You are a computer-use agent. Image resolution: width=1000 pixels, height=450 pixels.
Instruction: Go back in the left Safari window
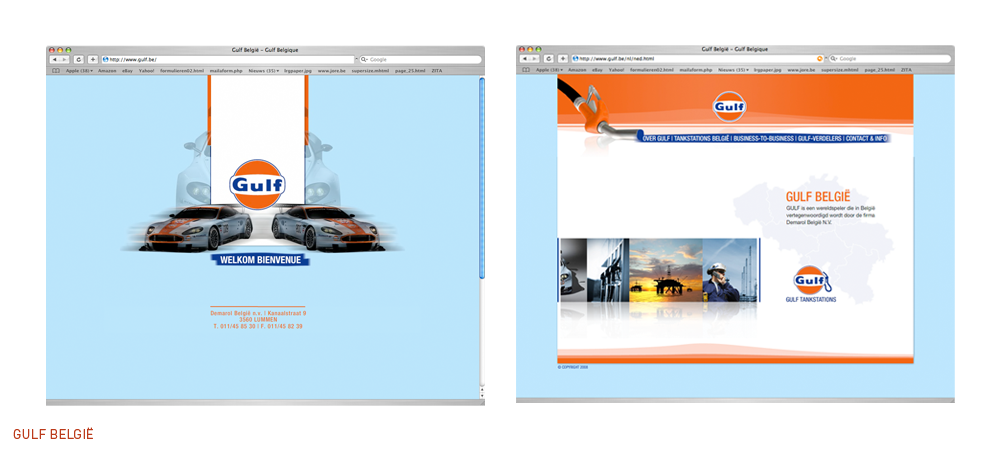click(53, 59)
